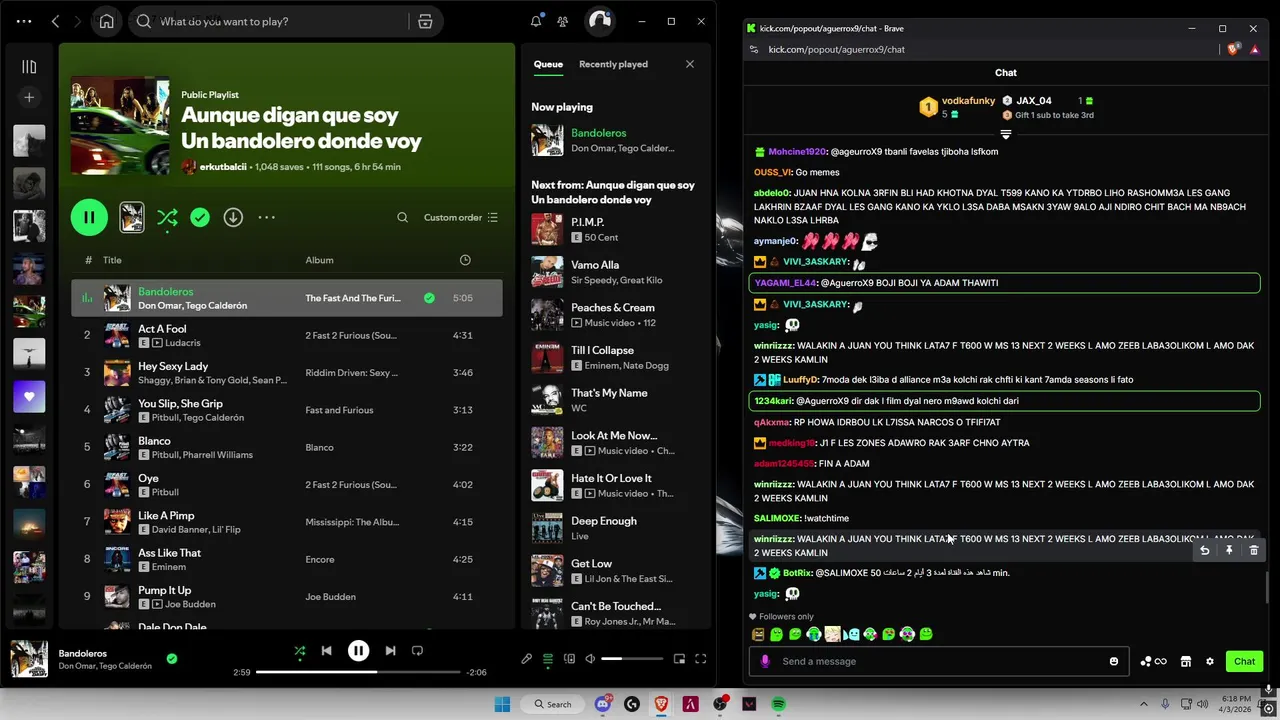The height and width of the screenshot is (720, 1280).
Task: Adjust the Spotify volume slider
Action: (x=632, y=659)
